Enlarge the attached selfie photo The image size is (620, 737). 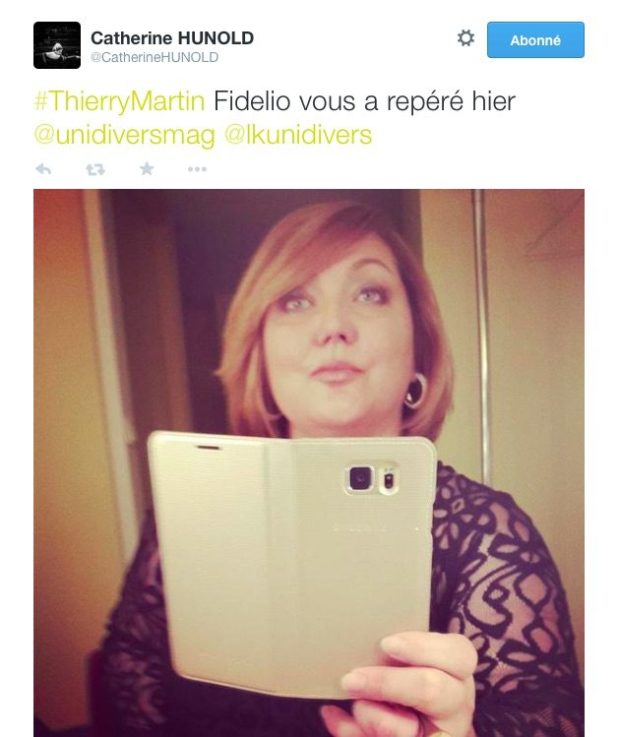coord(309,463)
